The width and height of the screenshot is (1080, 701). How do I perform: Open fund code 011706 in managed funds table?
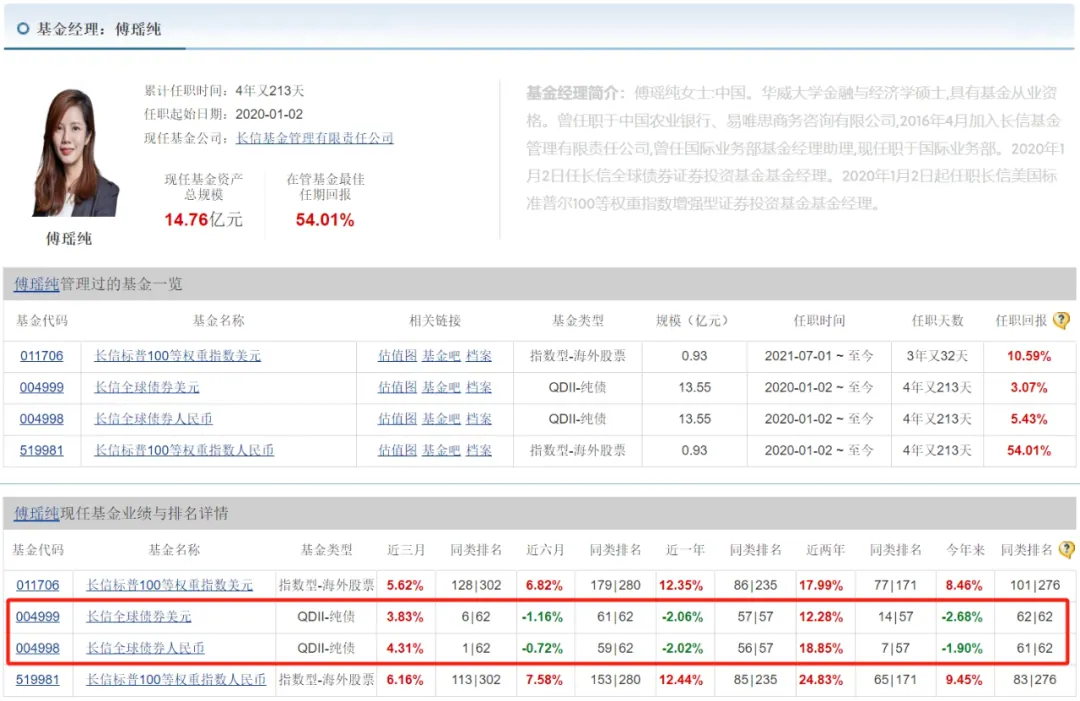(x=41, y=356)
